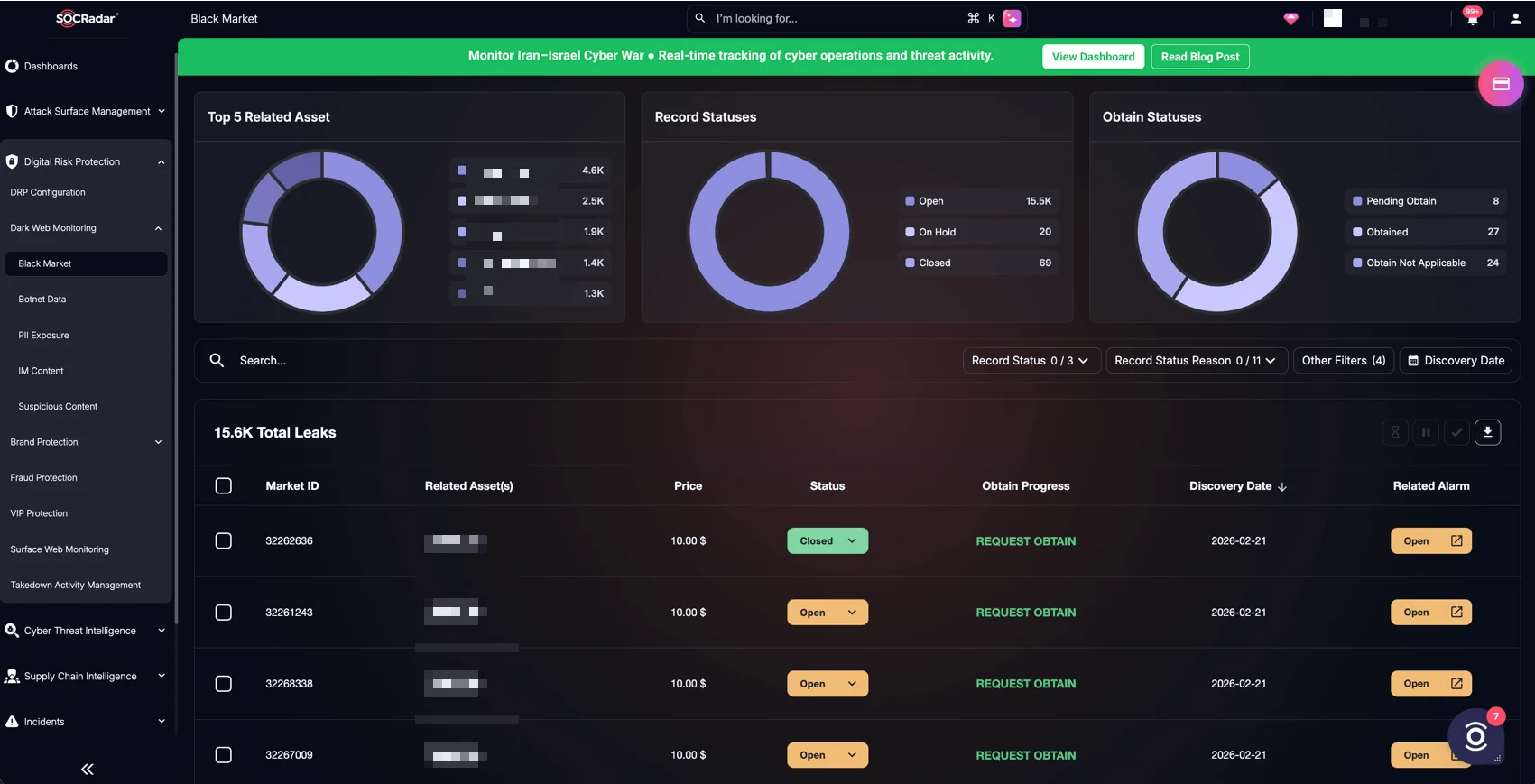1535x784 pixels.
Task: Check the row for Market ID 32268338
Action: [224, 684]
